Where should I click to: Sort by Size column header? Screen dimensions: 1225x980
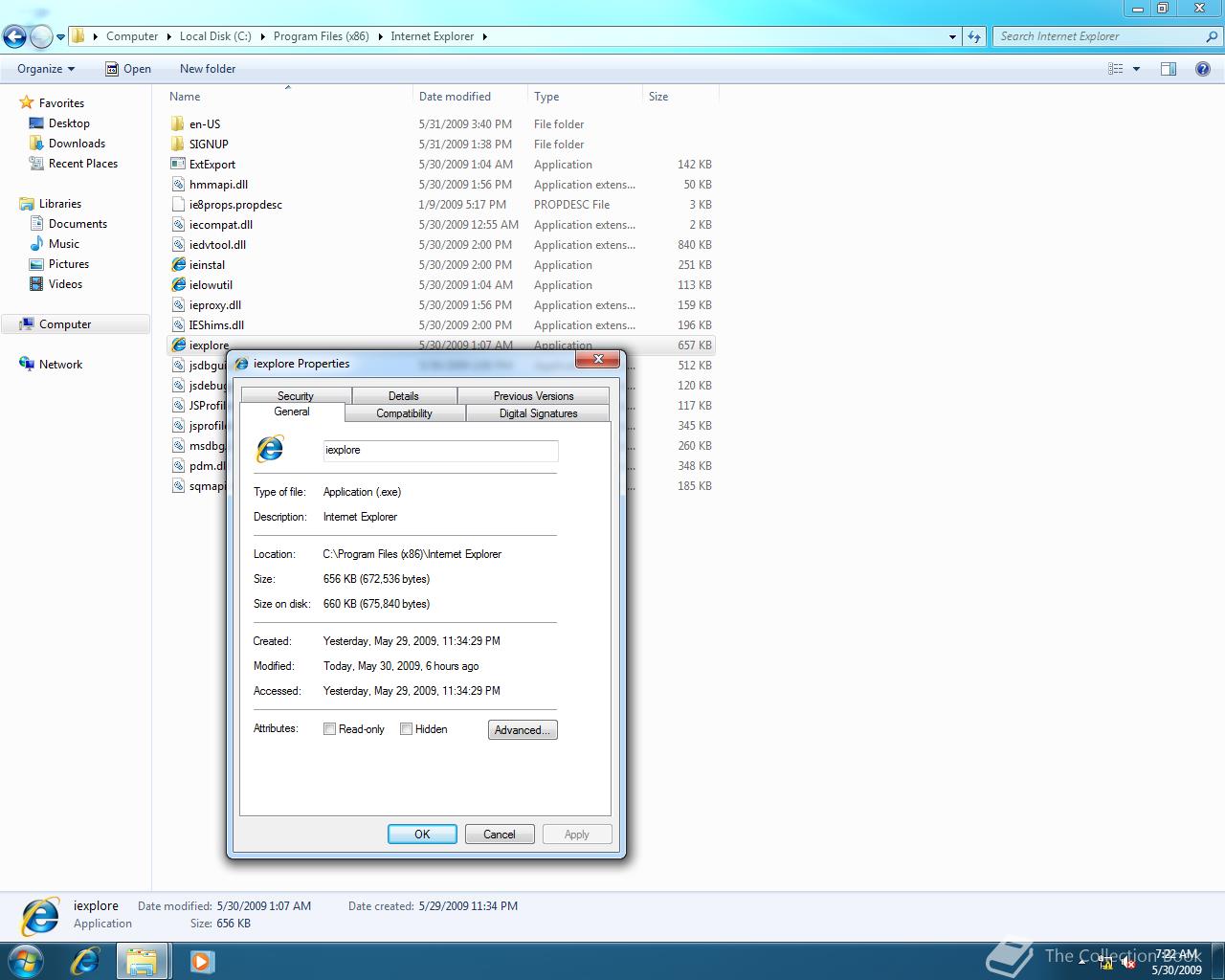tap(679, 97)
